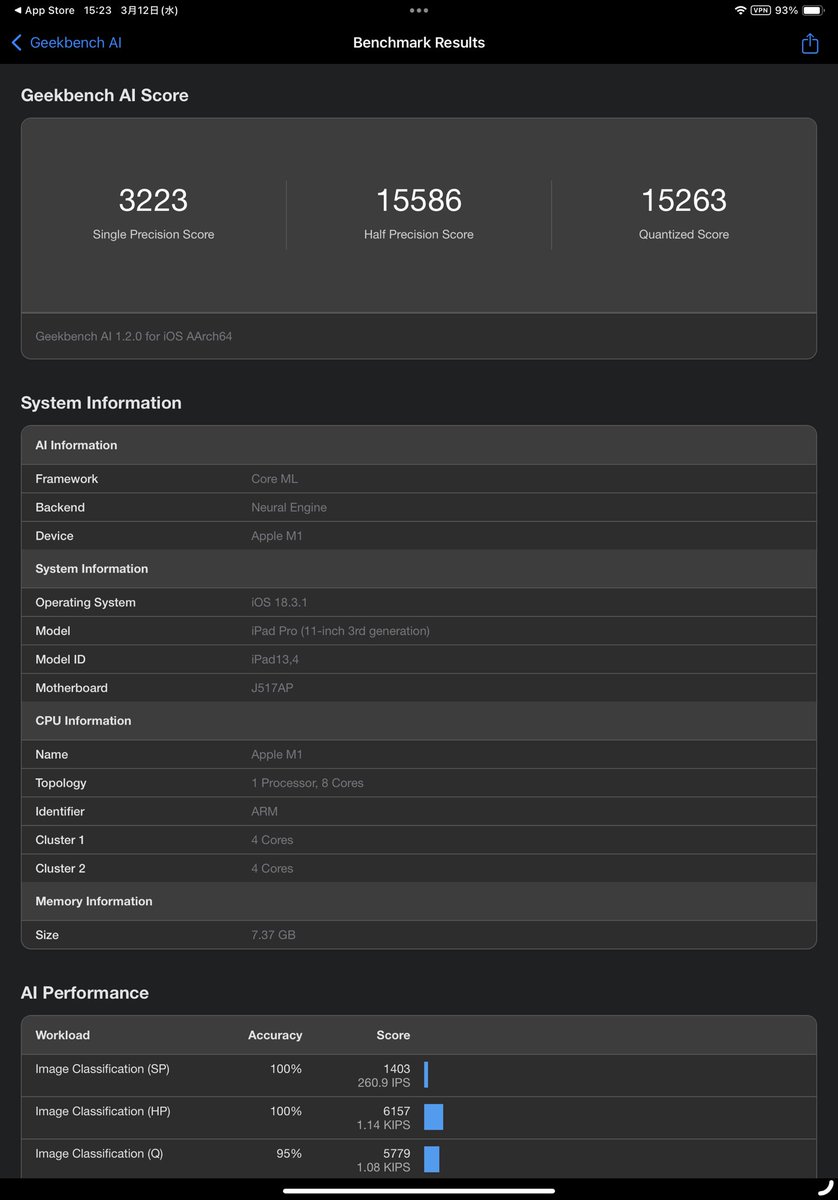
Task: Tap the Model ID value iPad13,4
Action: tap(277, 659)
